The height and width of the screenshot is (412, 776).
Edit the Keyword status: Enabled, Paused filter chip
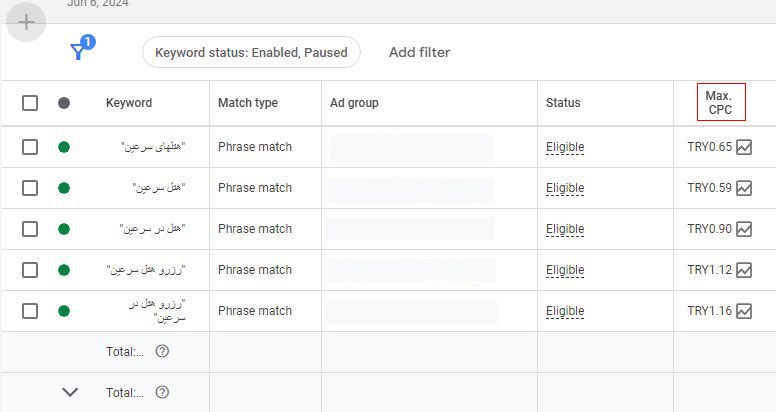251,52
